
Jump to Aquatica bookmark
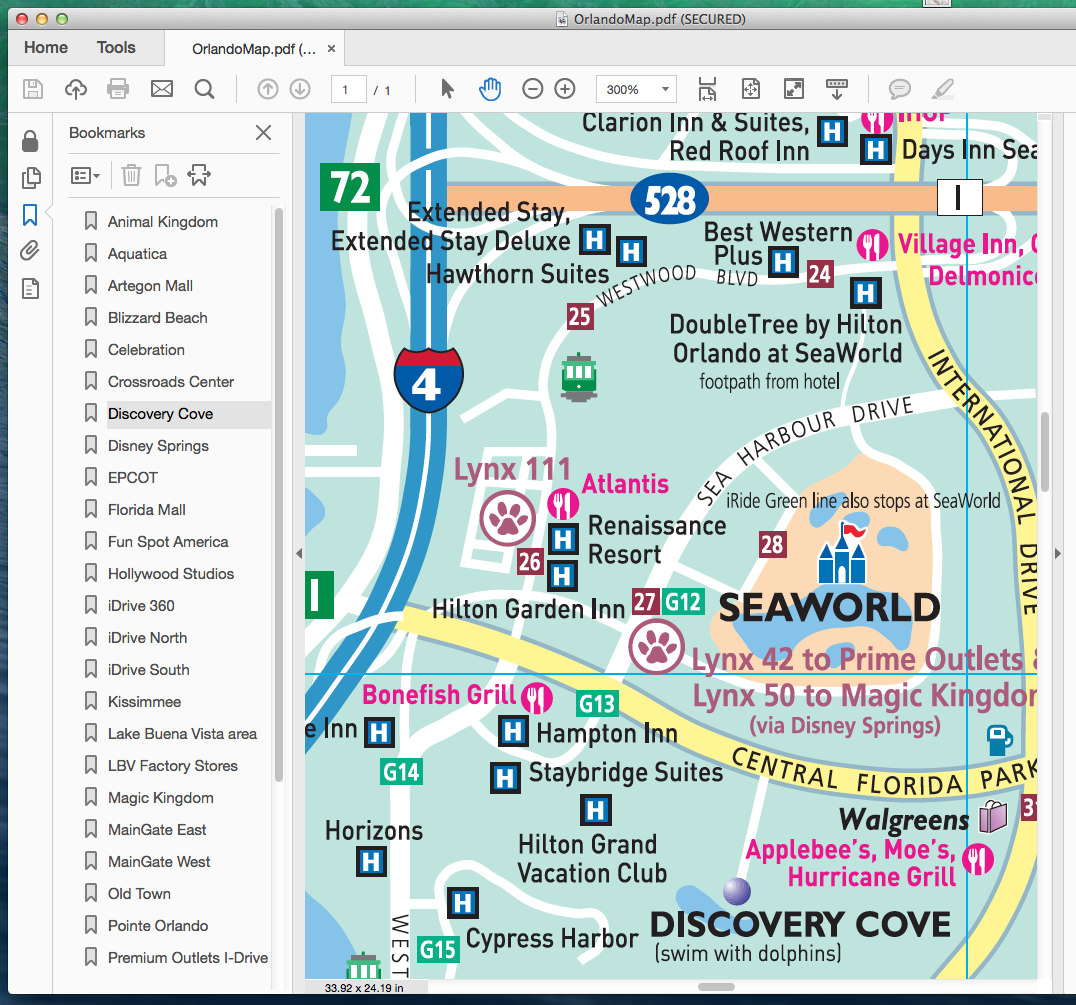137,254
